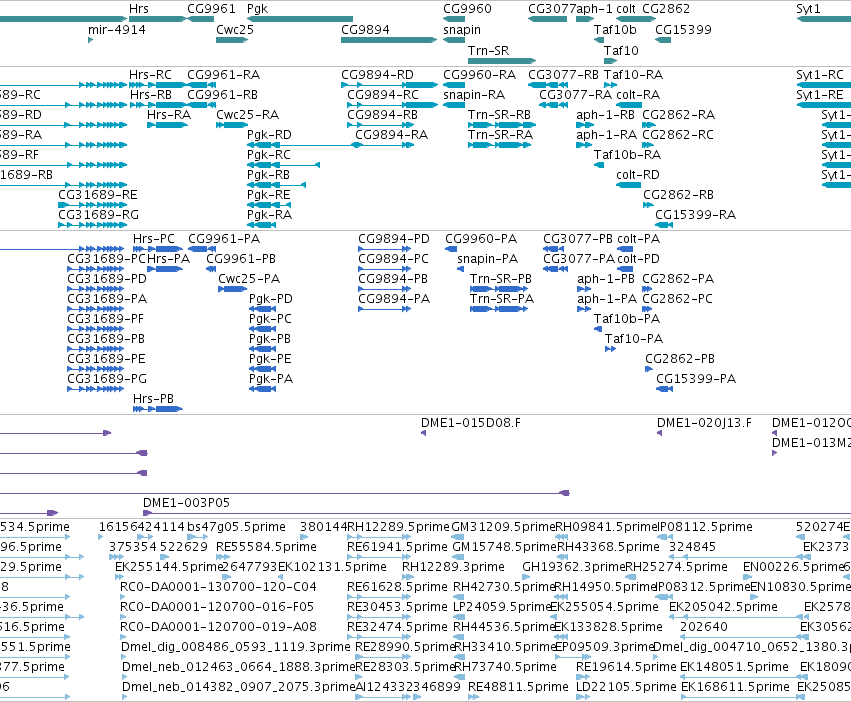The width and height of the screenshot is (851, 702).
Task: Click the LD22105.5prime EST label
Action: [626, 687]
